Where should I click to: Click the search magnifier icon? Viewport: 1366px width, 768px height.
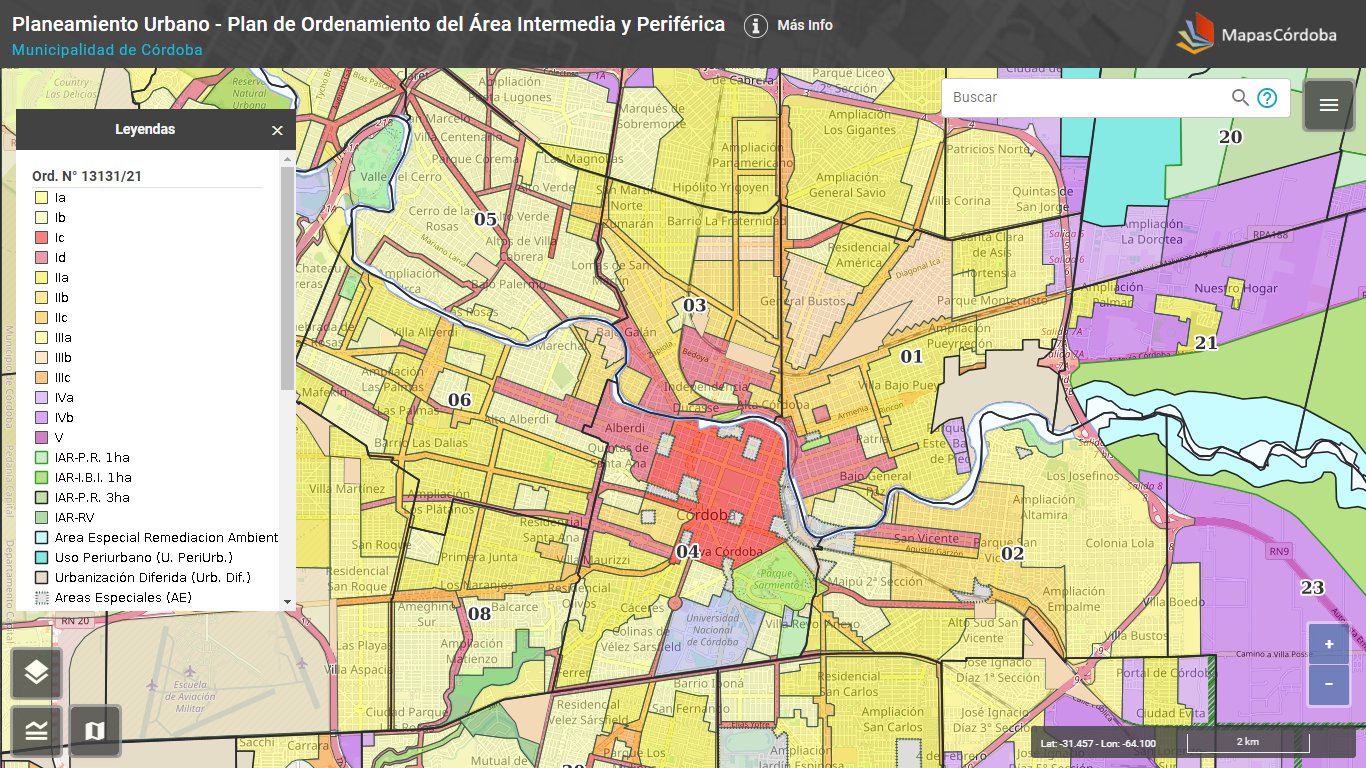click(1240, 97)
